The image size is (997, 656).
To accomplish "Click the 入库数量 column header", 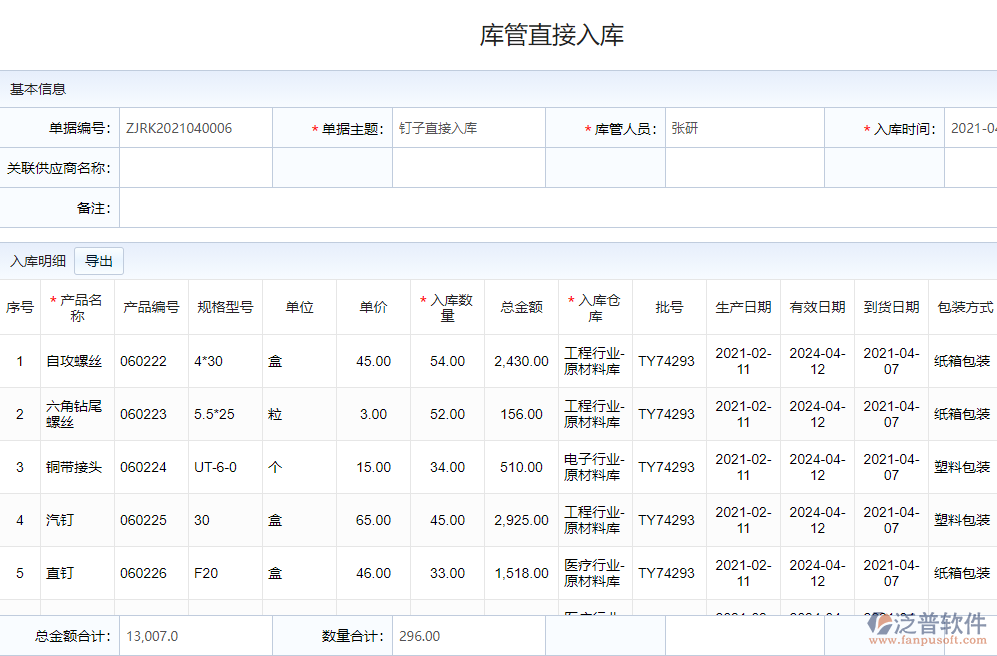I will pyautogui.click(x=448, y=308).
